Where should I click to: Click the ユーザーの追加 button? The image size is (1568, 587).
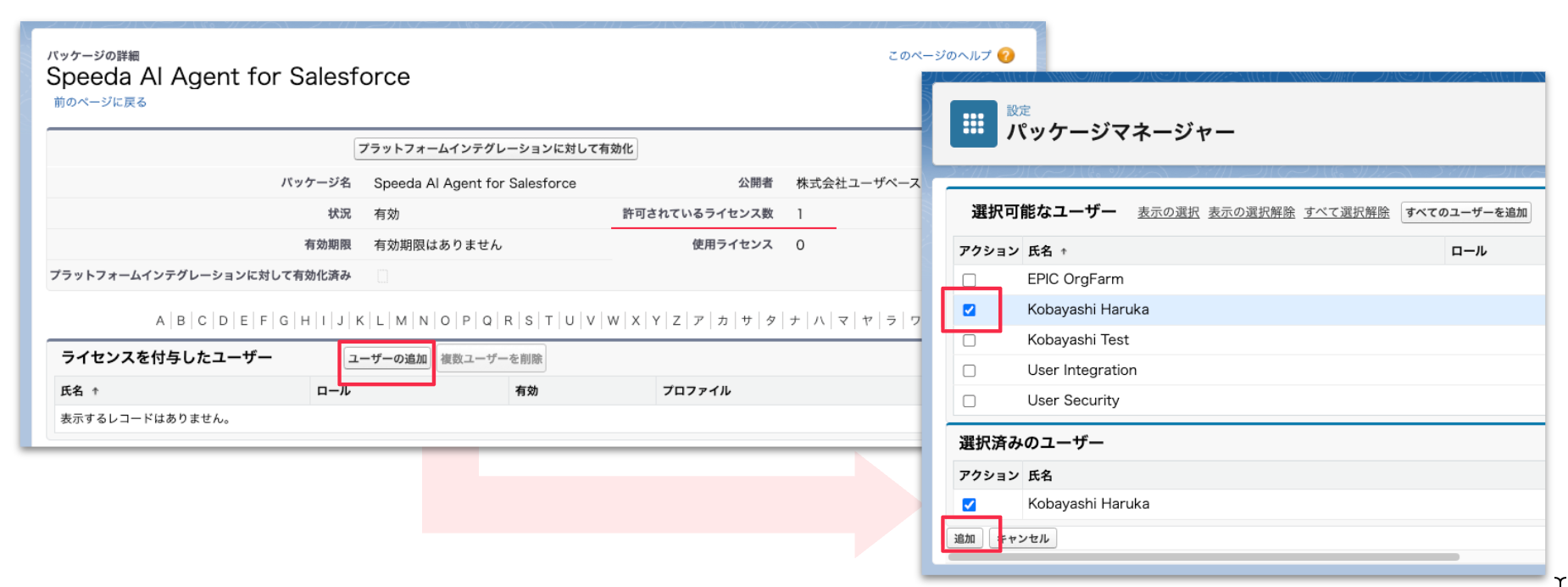tap(387, 359)
